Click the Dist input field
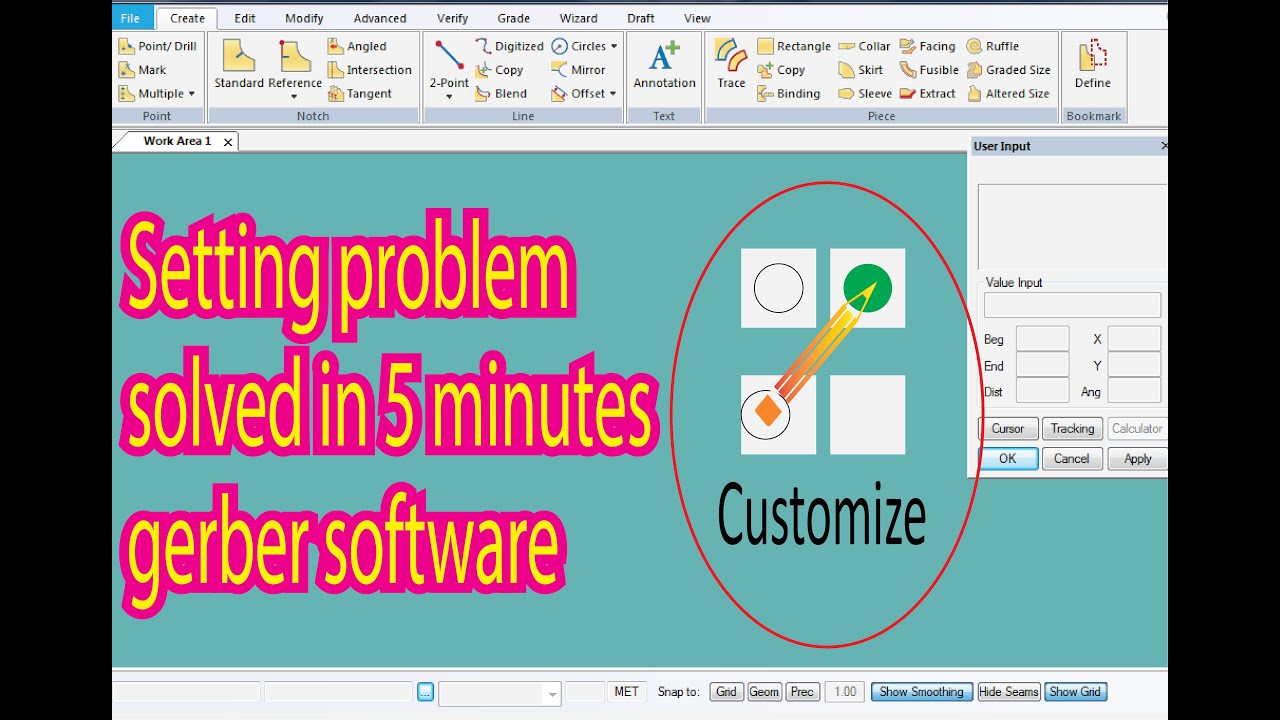Screen dimensions: 1280x720 click(x=1042, y=391)
